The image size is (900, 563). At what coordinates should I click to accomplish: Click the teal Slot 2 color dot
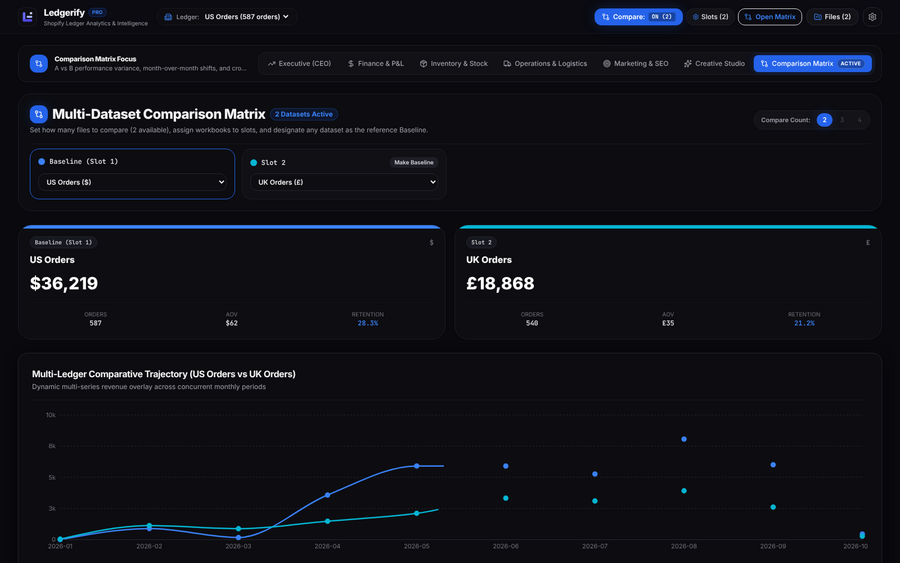click(x=254, y=163)
